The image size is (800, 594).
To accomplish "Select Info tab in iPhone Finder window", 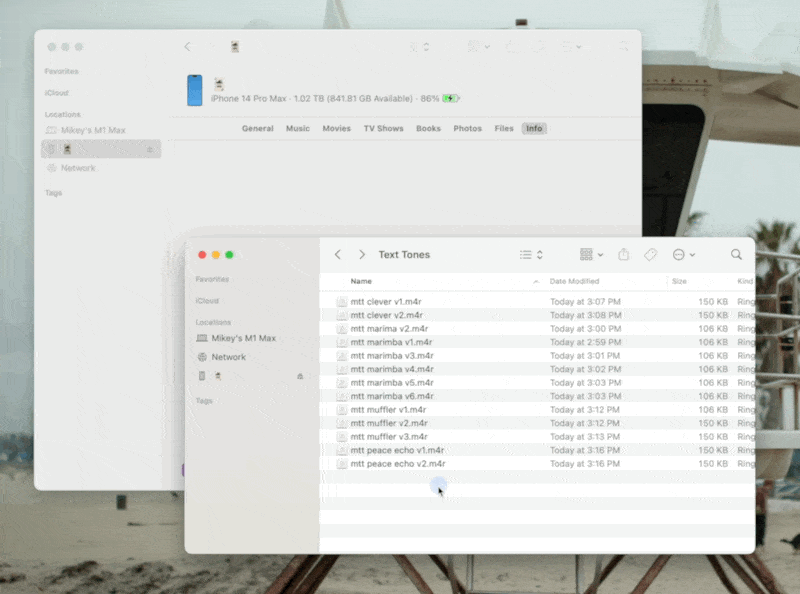I will 534,129.
